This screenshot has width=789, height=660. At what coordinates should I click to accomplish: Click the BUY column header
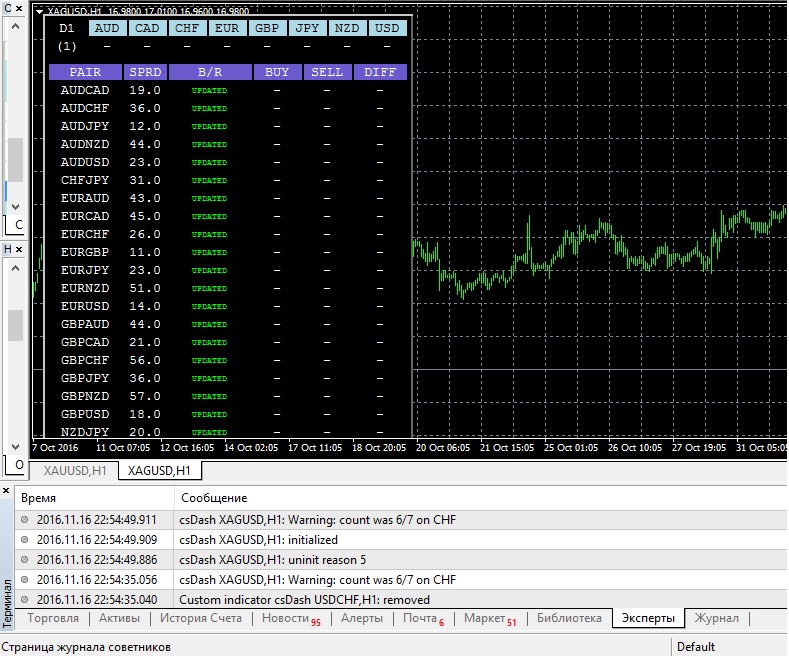coord(277,72)
